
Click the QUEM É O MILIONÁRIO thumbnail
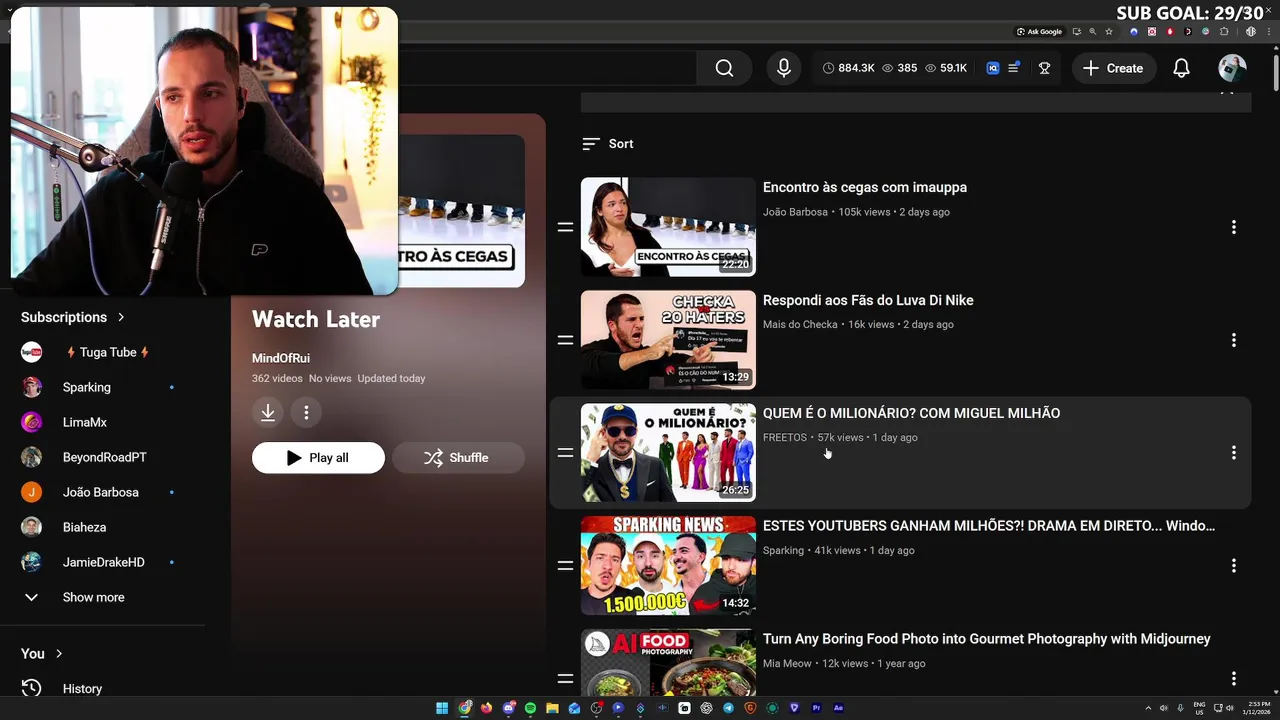coord(668,453)
